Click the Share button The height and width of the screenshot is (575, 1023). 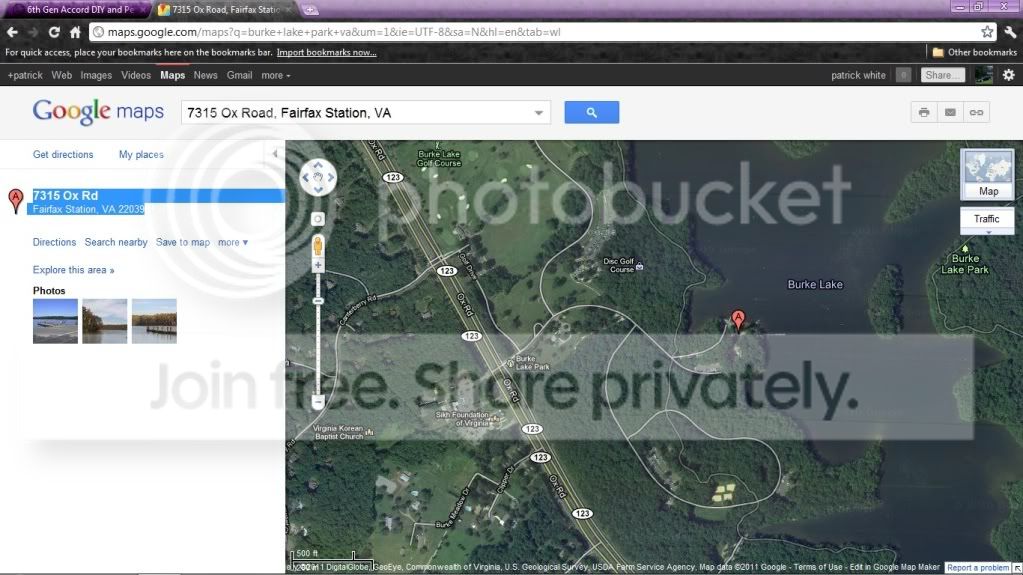(x=943, y=75)
